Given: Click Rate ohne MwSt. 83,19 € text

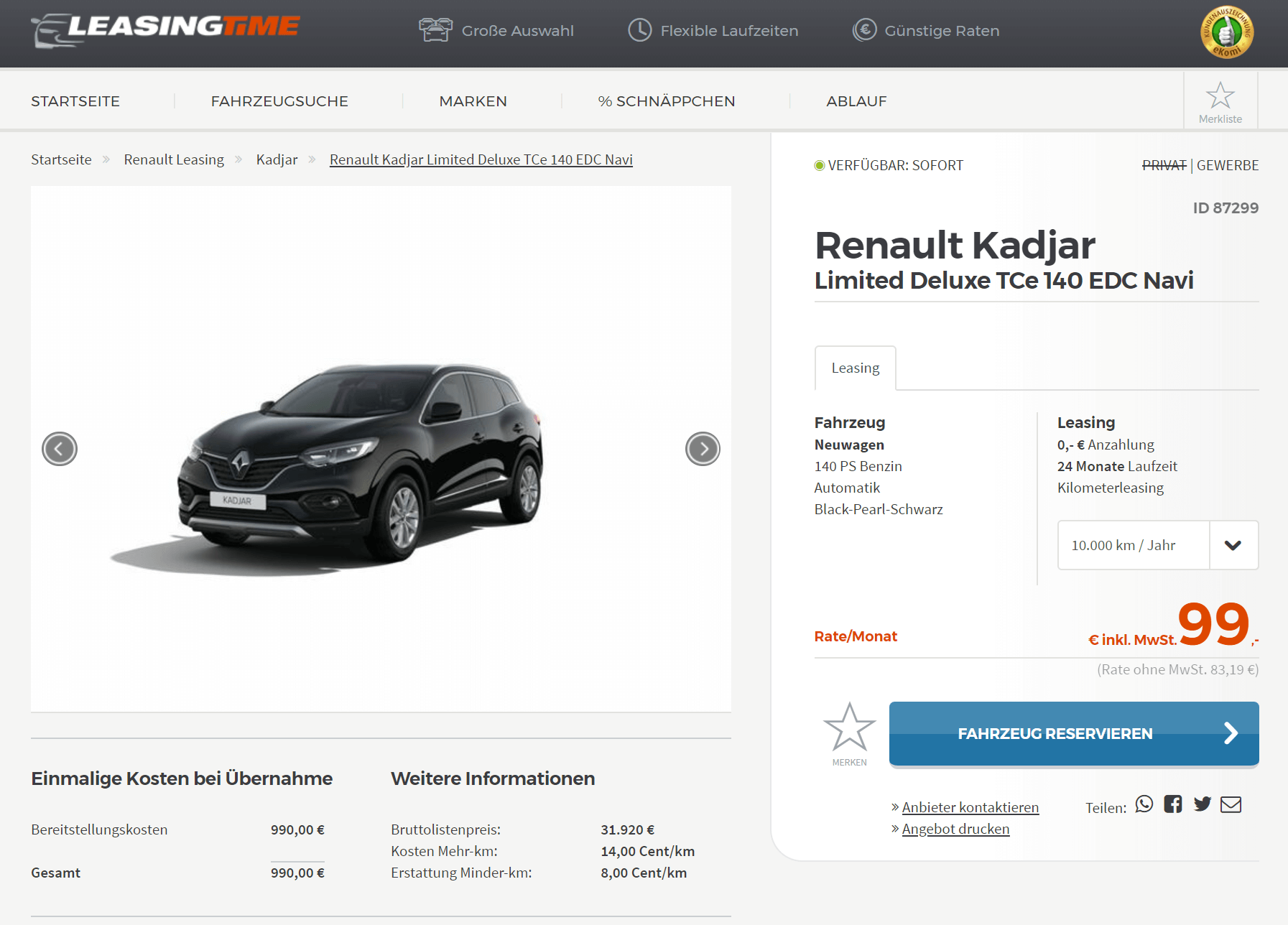Looking at the screenshot, I should [x=1178, y=669].
